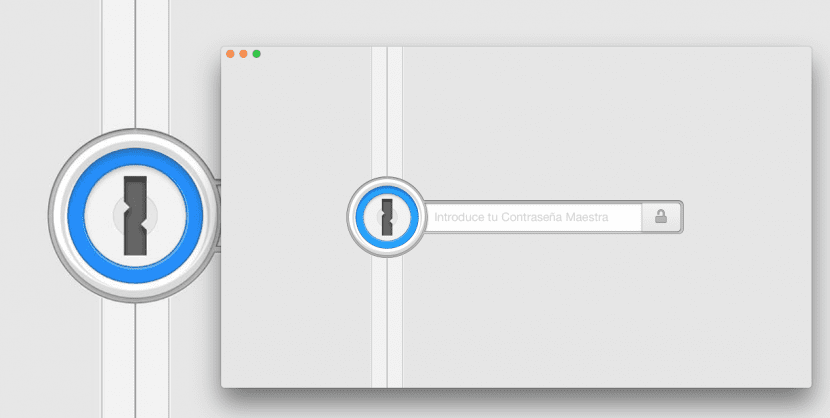Image resolution: width=830 pixels, height=418 pixels.
Task: Close the window with the red button
Action: (x=230, y=54)
